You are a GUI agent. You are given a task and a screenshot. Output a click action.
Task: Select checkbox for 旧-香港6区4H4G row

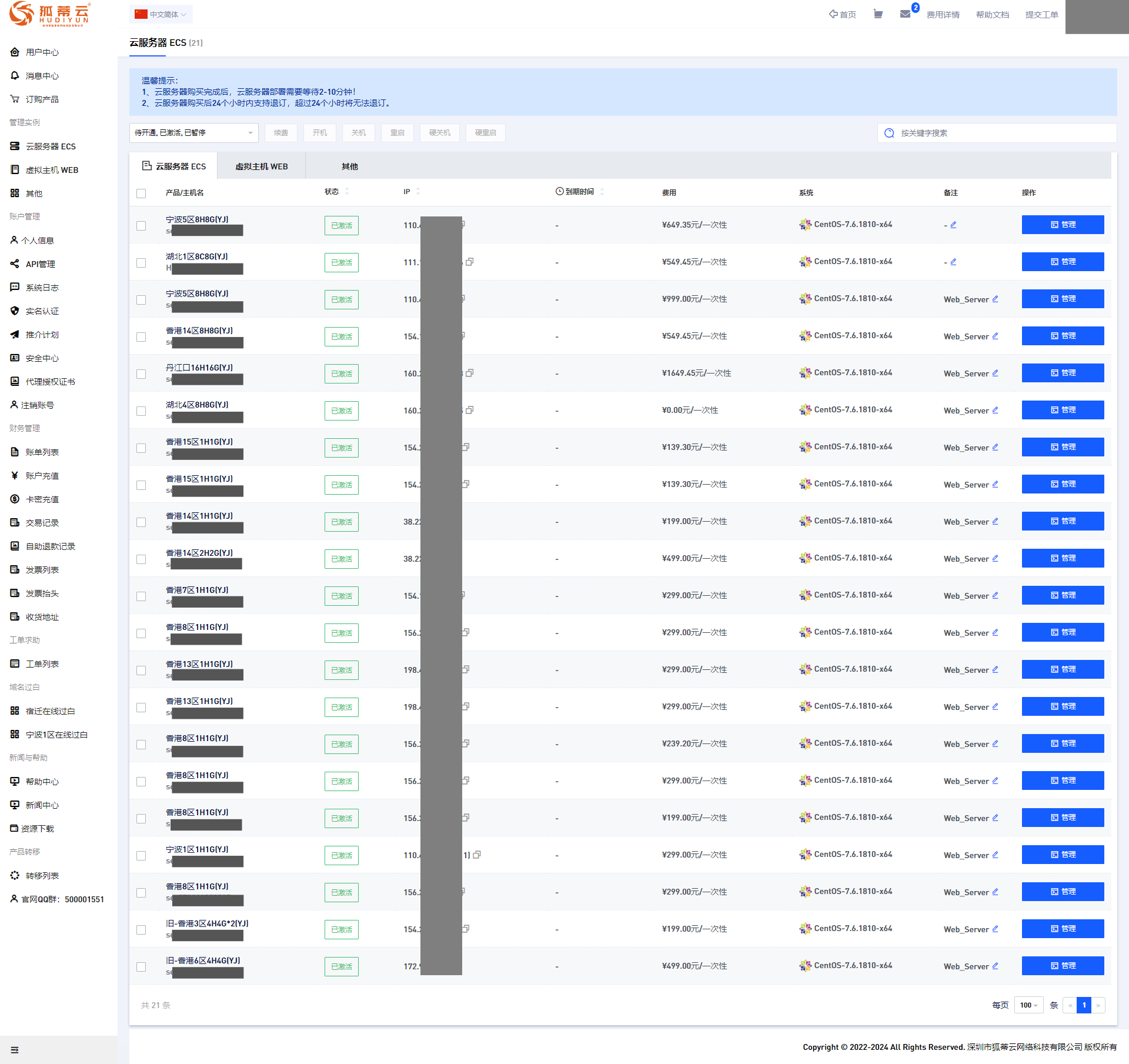[141, 967]
